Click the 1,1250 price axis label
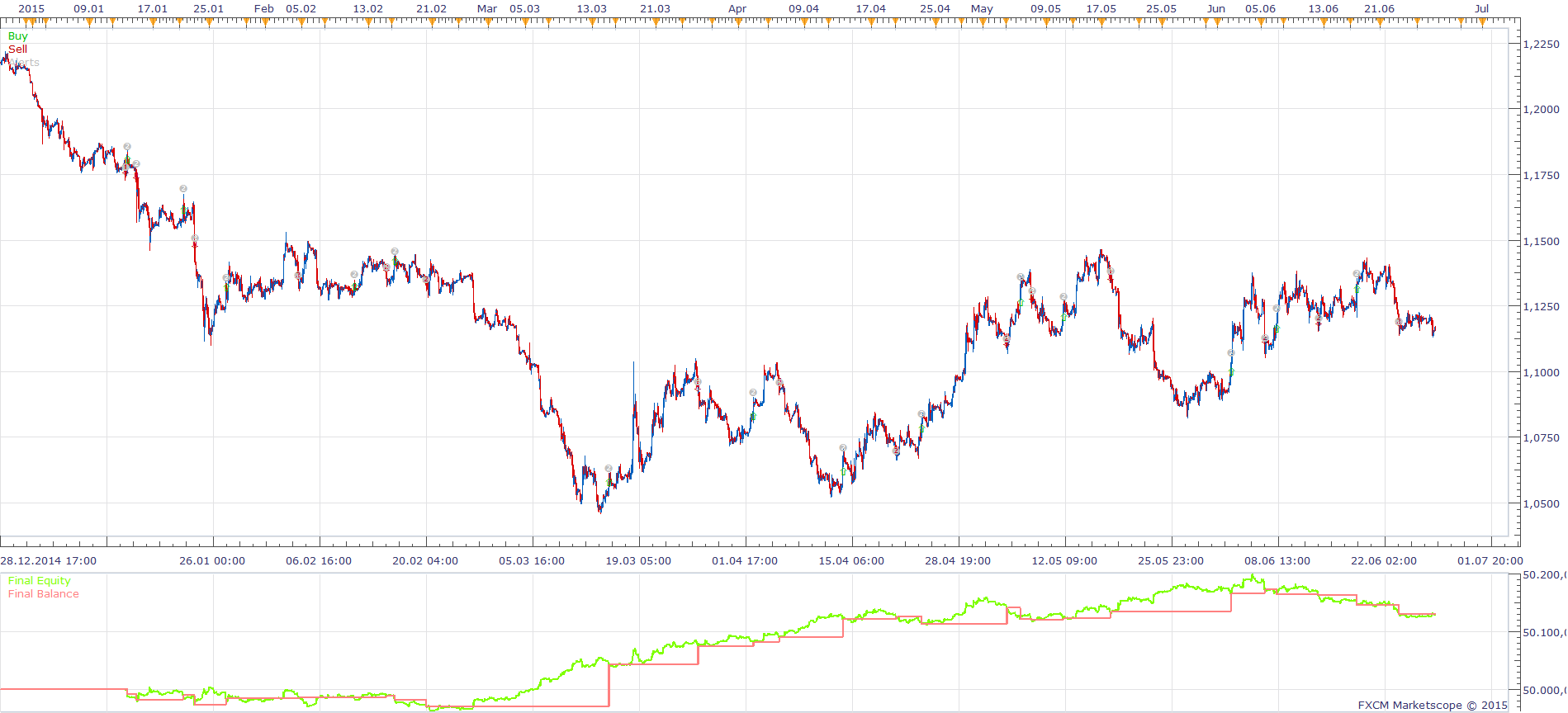 [x=1541, y=307]
